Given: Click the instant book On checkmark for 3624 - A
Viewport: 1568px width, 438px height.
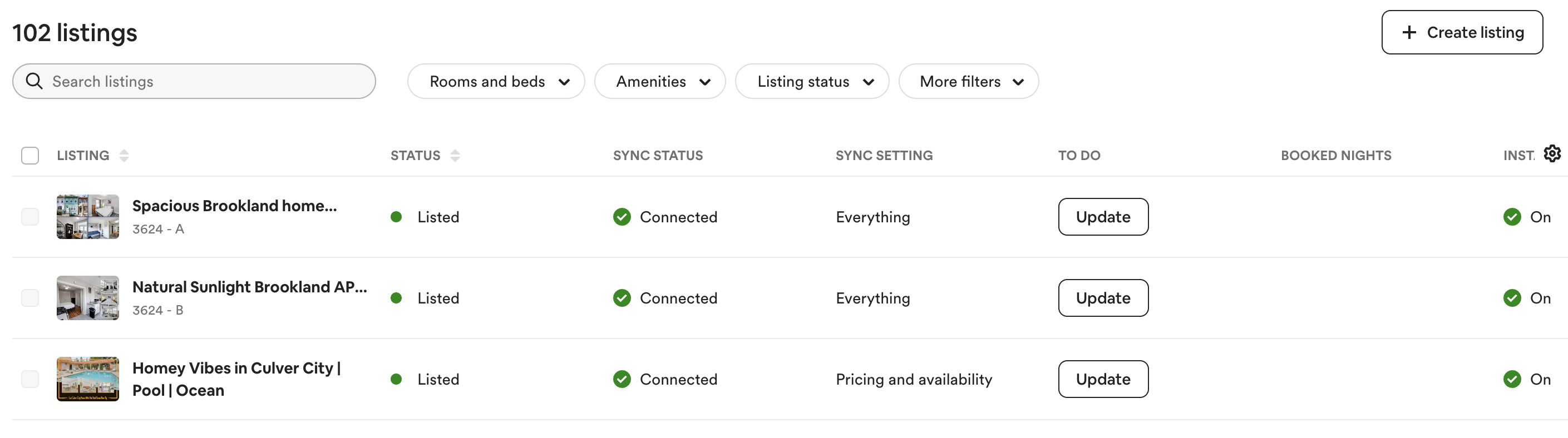Looking at the screenshot, I should click(x=1512, y=217).
